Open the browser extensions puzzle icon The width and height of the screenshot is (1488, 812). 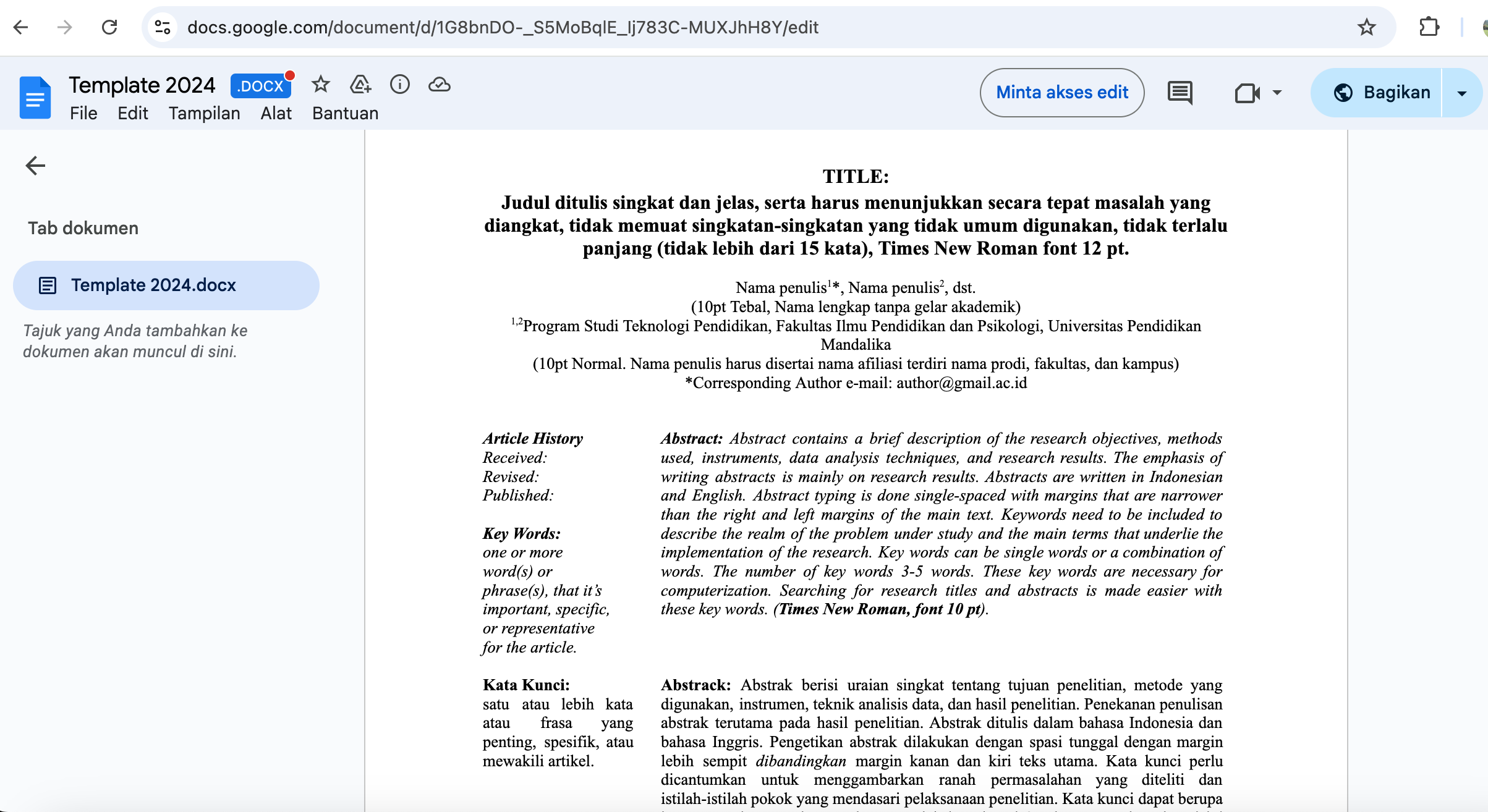coord(1429,27)
